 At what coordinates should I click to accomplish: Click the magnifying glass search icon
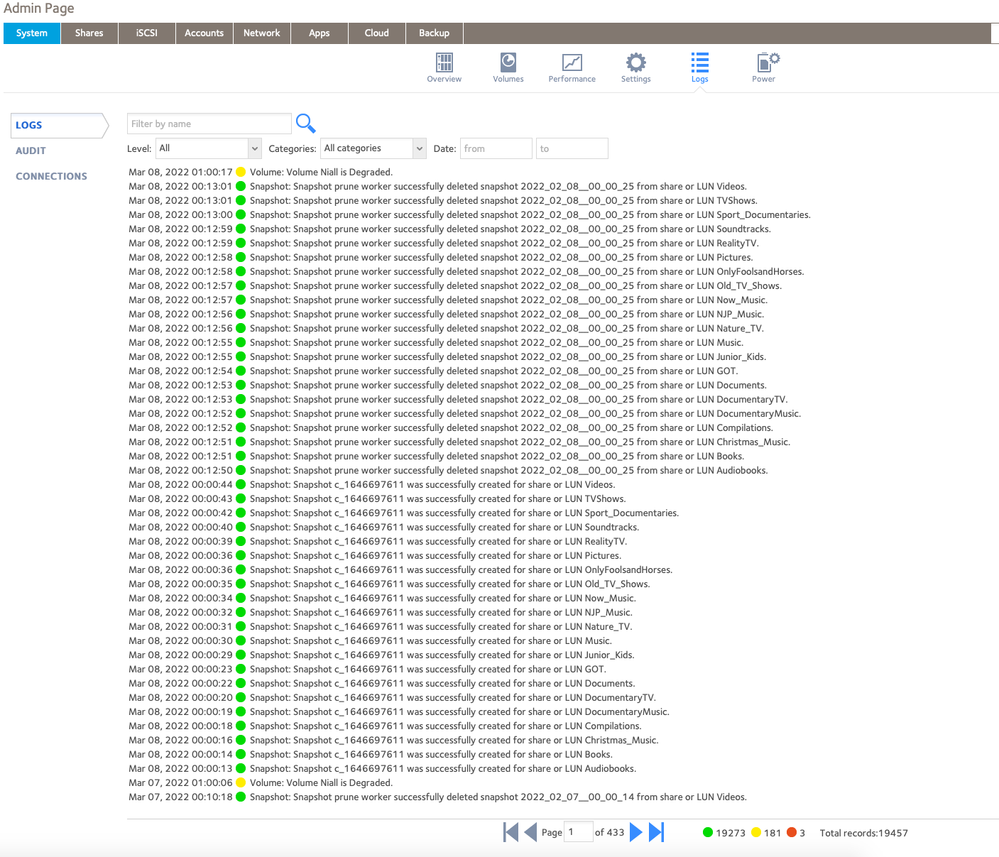(x=305, y=122)
